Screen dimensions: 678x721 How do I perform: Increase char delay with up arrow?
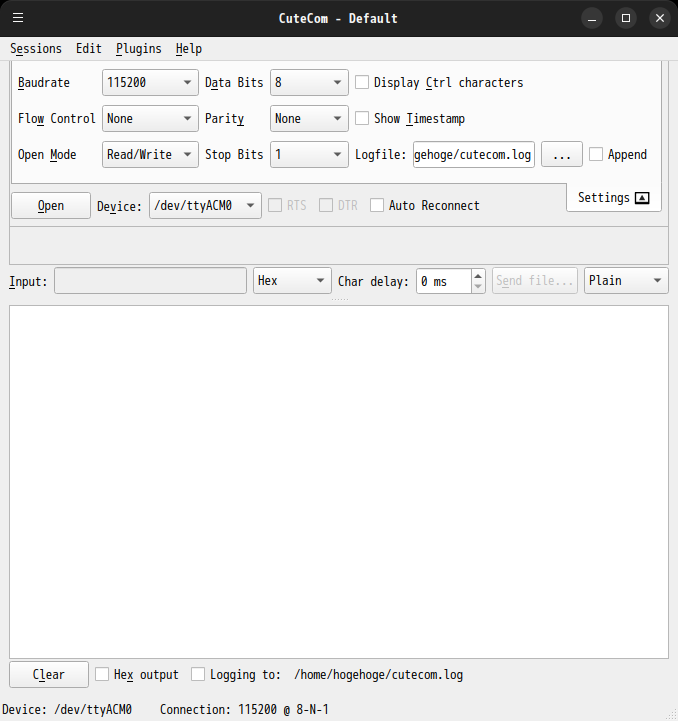[478, 276]
